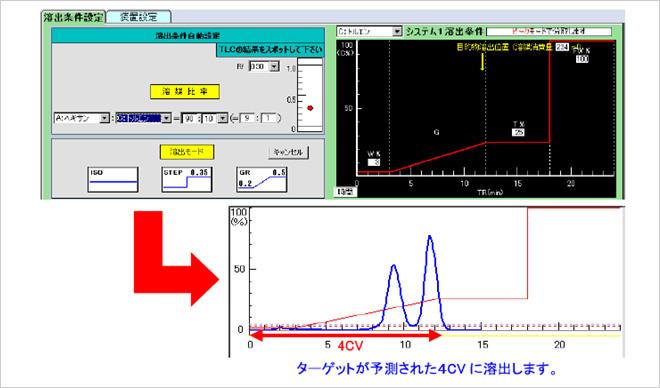660x388 pixels.
Task: Click the TR(min) axis label
Action: [490, 192]
